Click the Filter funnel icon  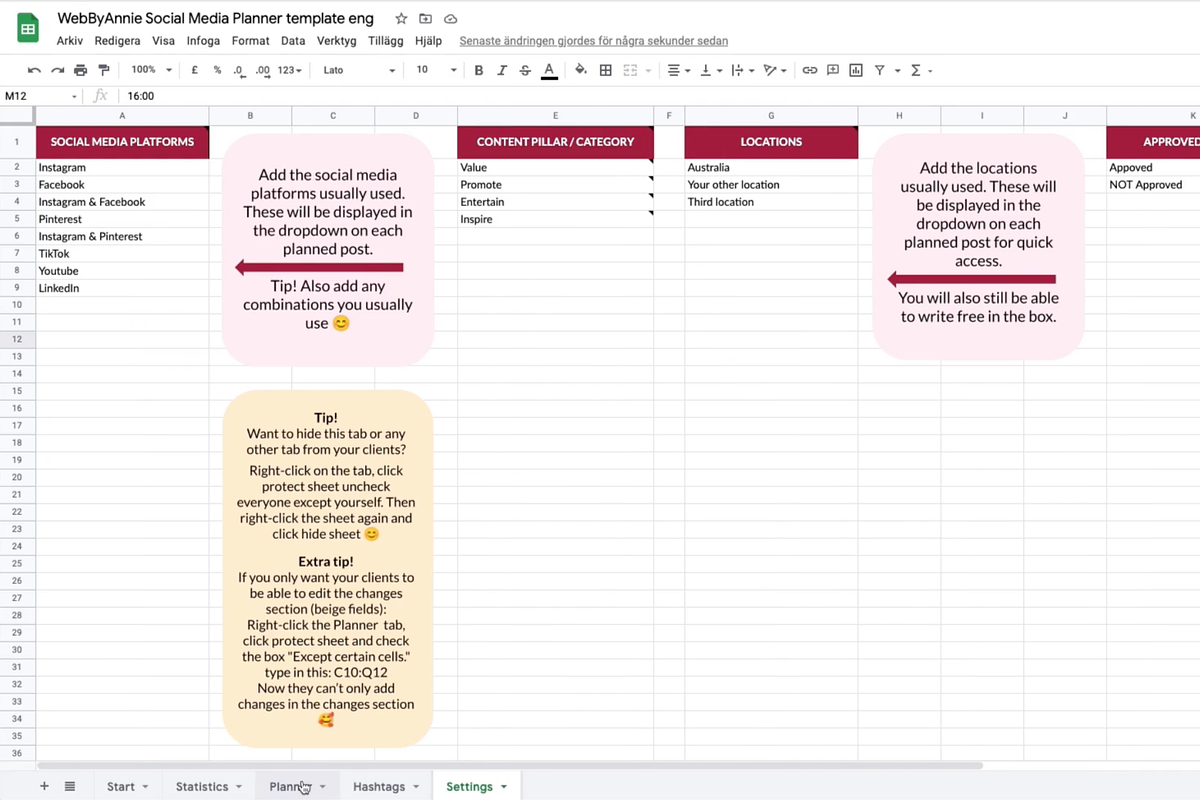point(880,70)
